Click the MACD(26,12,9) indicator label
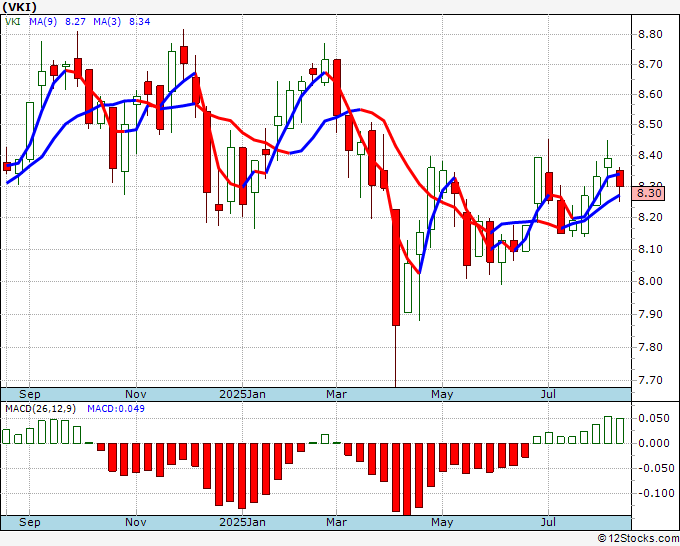 (x=41, y=409)
